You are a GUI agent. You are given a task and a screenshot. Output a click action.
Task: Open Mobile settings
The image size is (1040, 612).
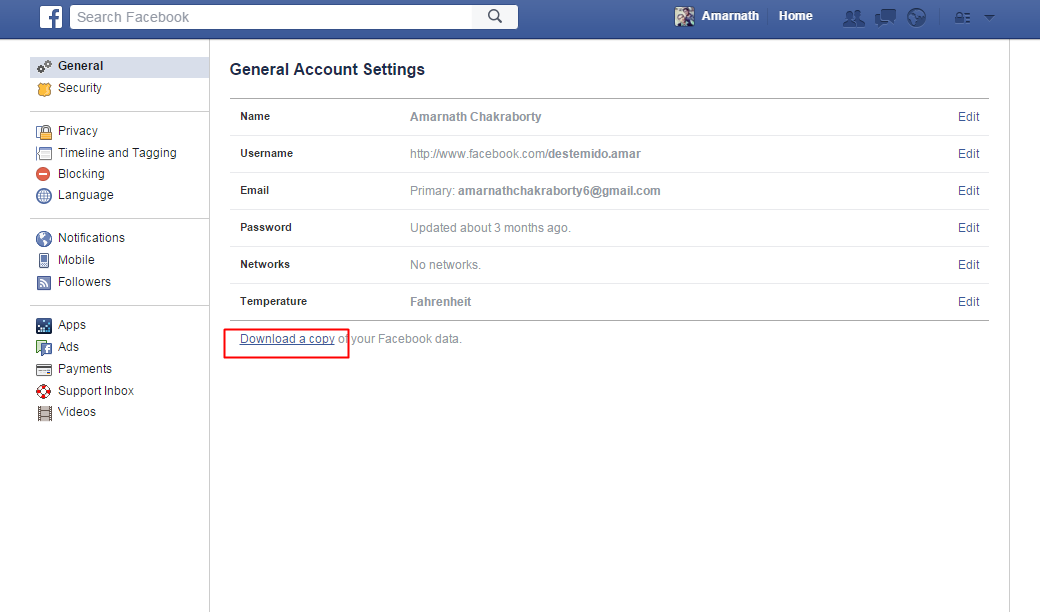click(76, 260)
